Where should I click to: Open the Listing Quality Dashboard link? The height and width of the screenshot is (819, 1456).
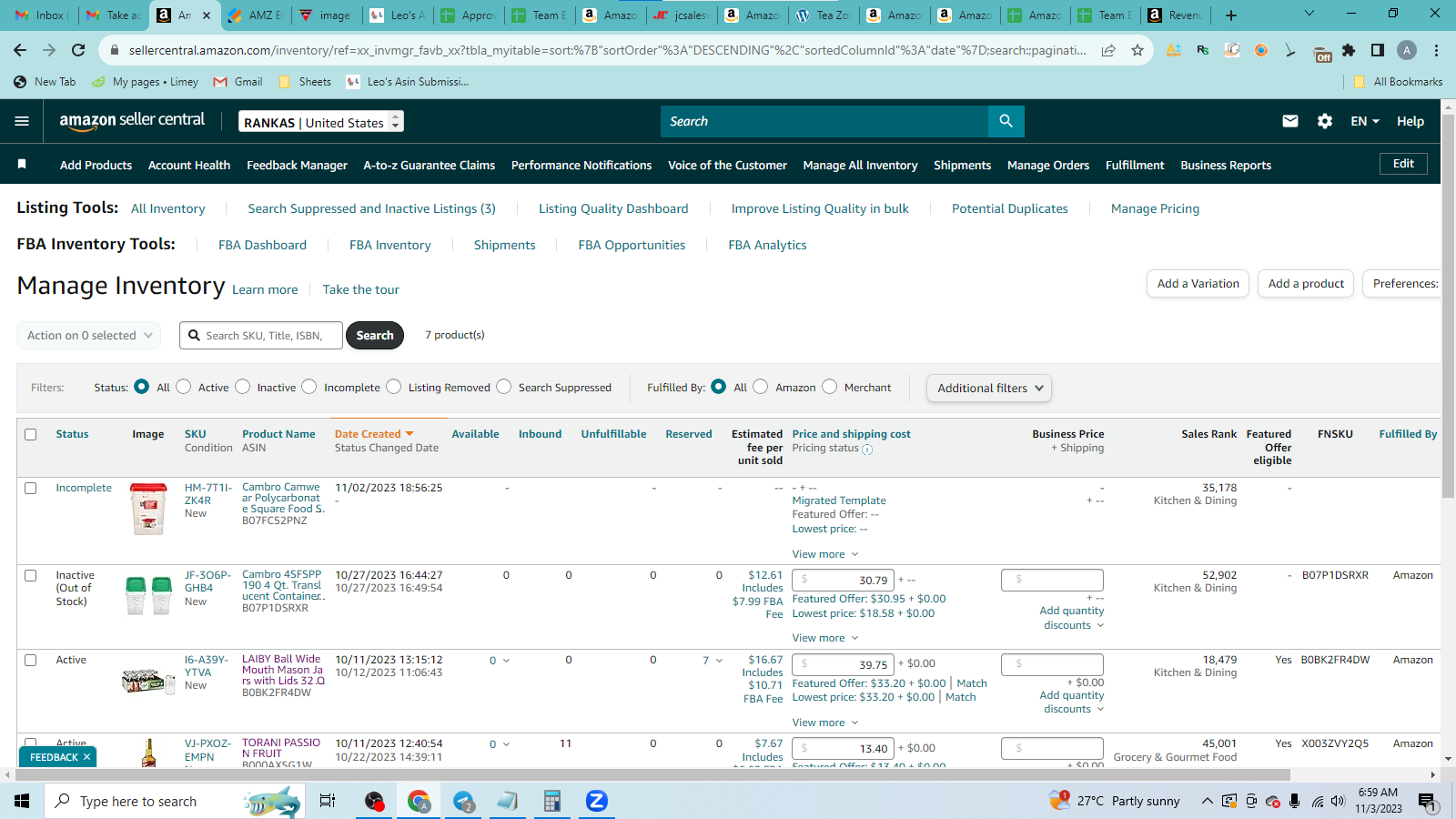(x=613, y=208)
